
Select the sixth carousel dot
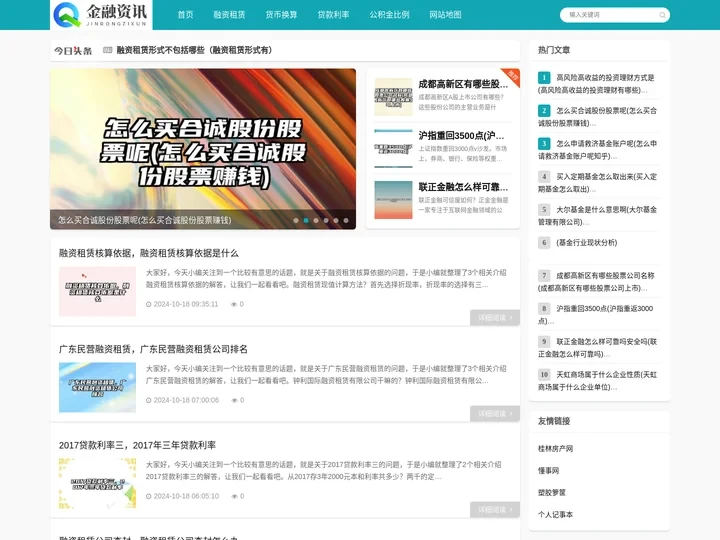346,220
